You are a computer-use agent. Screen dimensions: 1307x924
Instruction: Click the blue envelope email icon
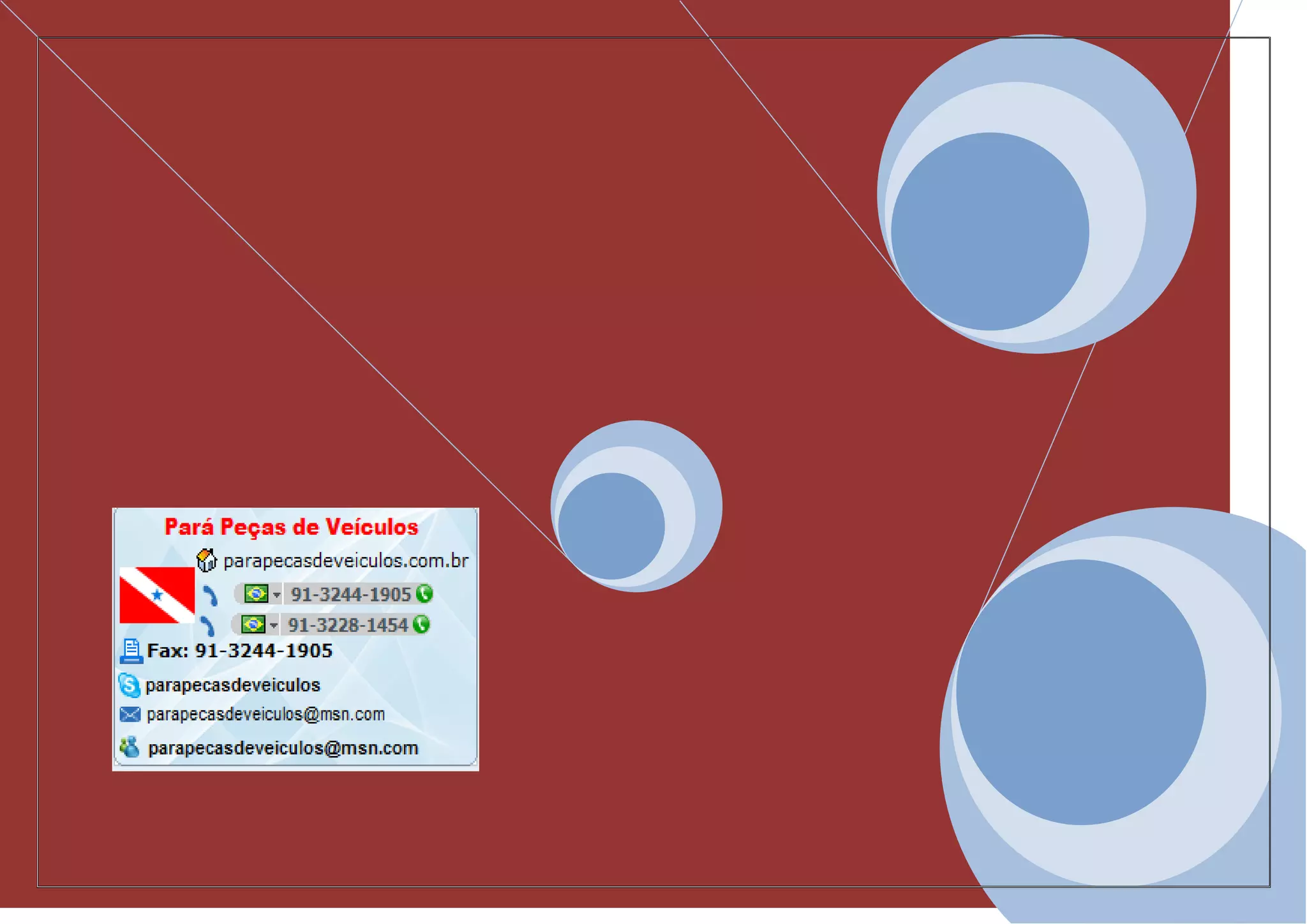click(130, 714)
